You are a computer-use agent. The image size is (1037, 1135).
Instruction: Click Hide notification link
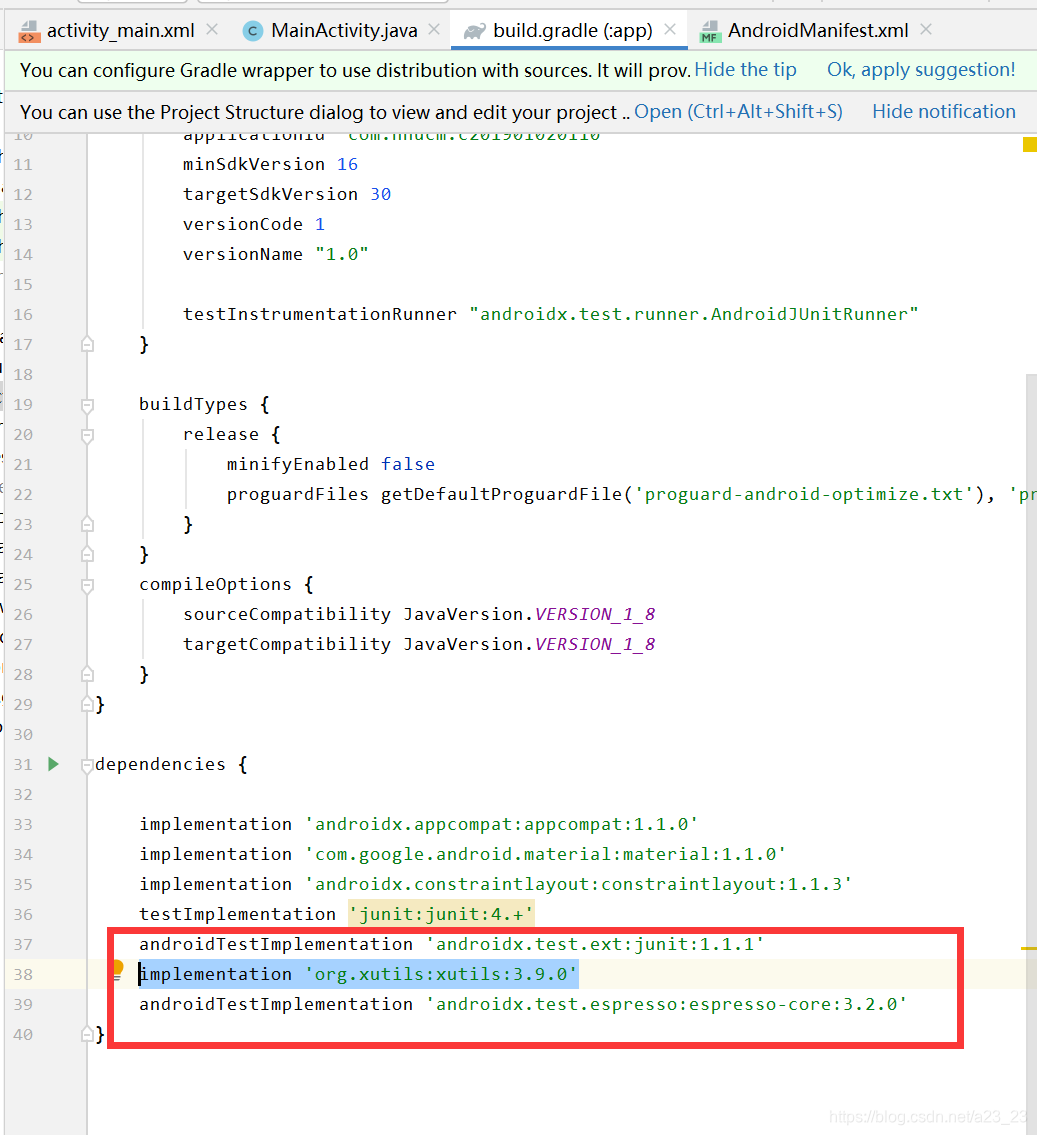[x=944, y=111]
